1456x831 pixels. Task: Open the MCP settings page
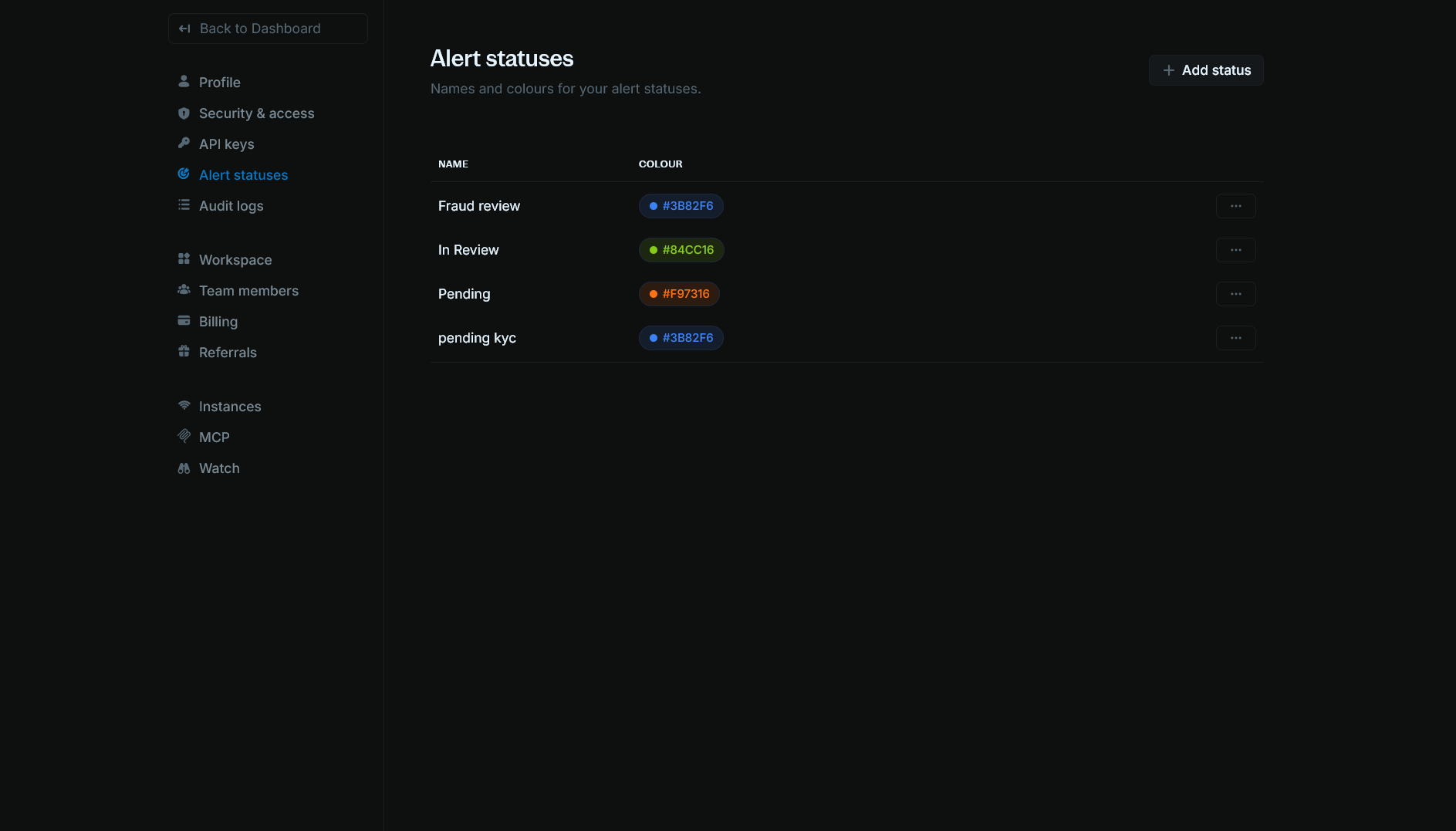pyautogui.click(x=214, y=437)
